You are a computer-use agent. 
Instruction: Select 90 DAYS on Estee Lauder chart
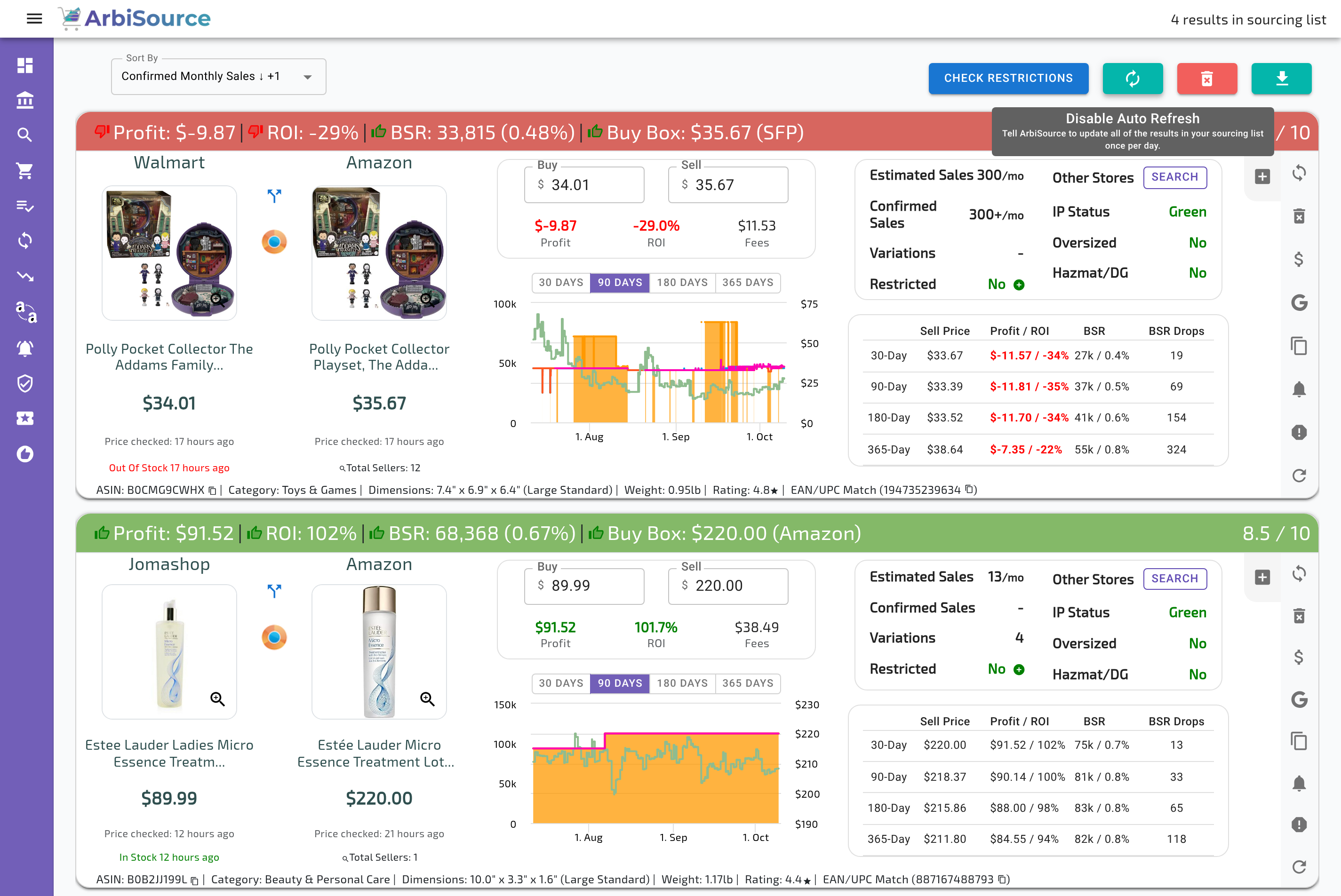coord(620,683)
